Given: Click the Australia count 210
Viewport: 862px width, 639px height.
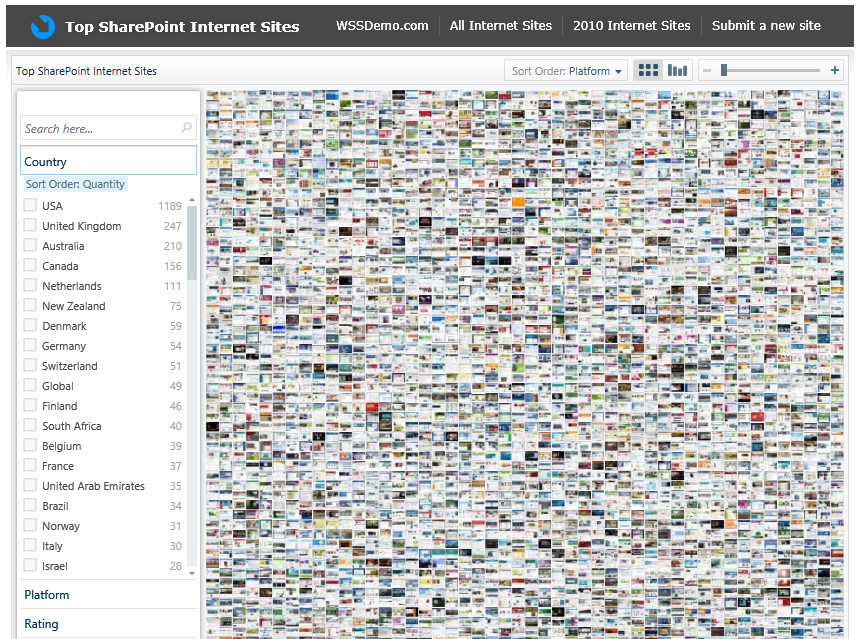Looking at the screenshot, I should [173, 246].
